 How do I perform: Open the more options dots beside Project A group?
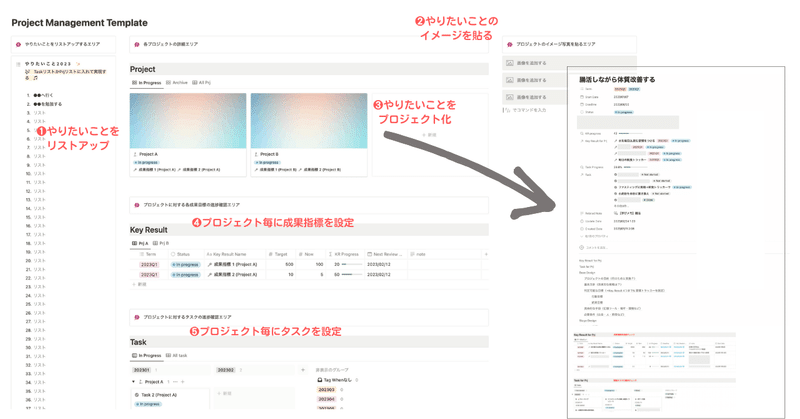(176, 382)
